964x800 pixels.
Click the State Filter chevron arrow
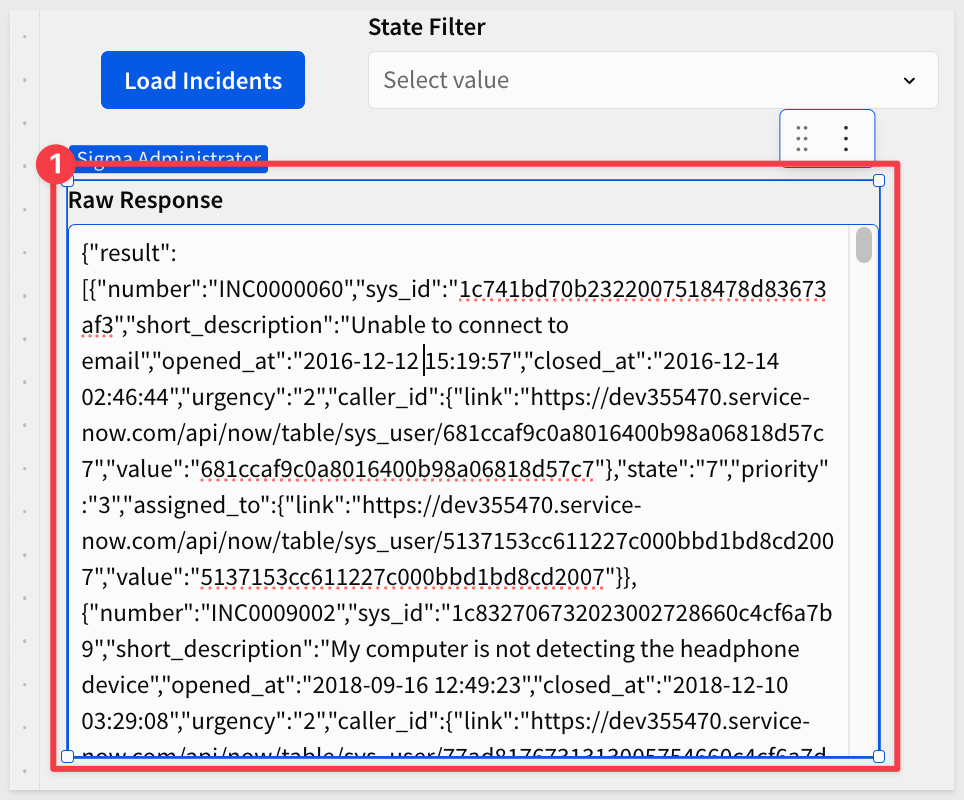point(909,80)
